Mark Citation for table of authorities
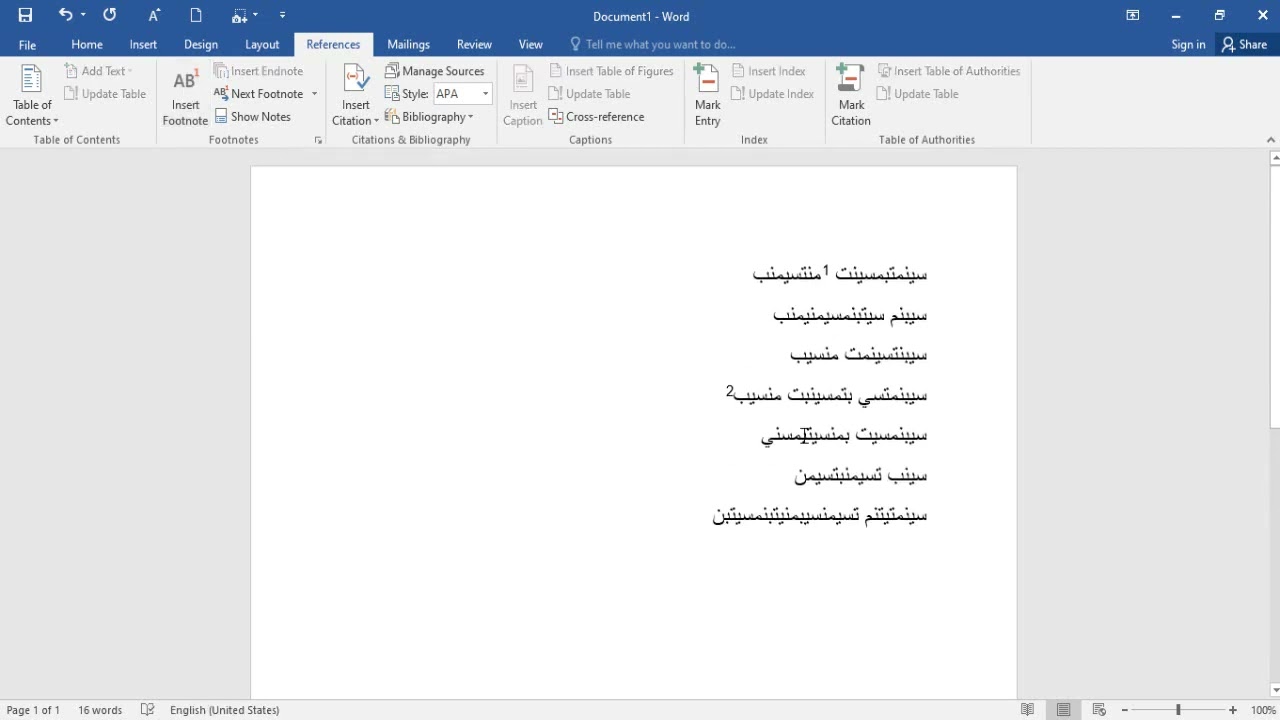Image resolution: width=1280 pixels, height=720 pixels. 851,96
